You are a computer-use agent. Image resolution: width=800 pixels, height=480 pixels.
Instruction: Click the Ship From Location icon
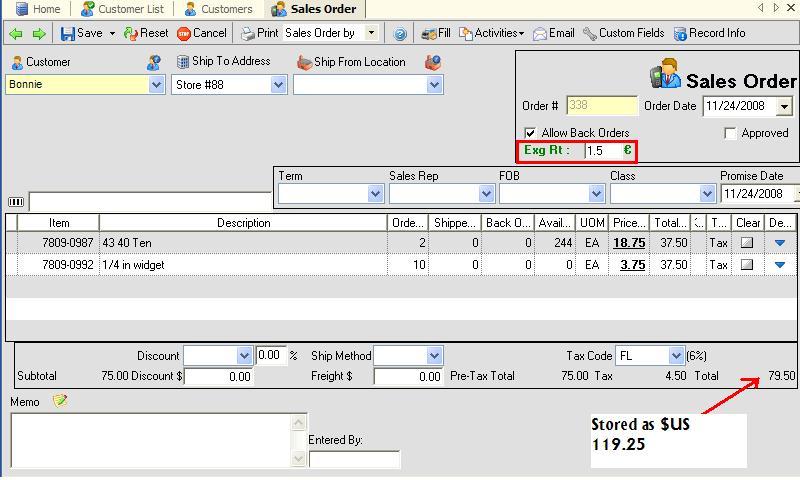click(305, 62)
